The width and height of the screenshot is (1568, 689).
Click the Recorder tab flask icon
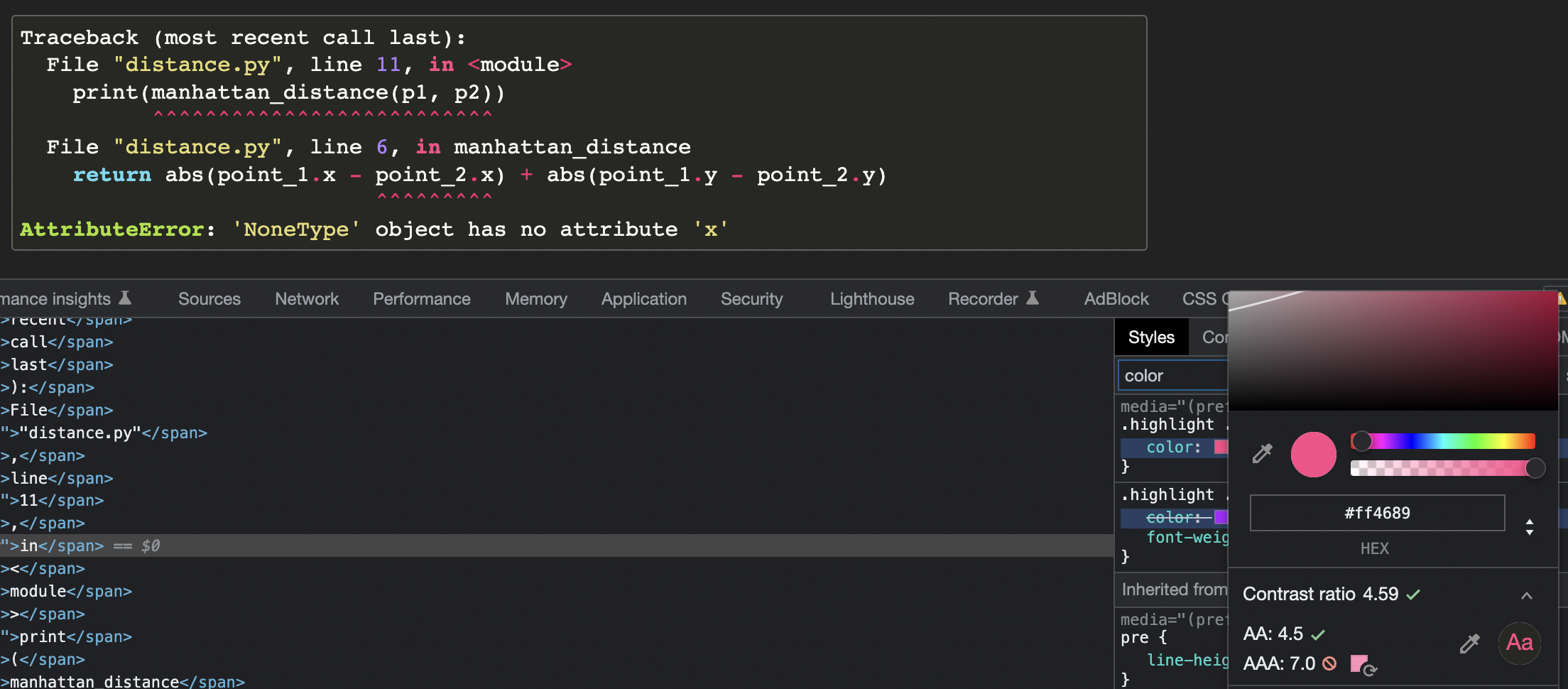coord(1033,298)
